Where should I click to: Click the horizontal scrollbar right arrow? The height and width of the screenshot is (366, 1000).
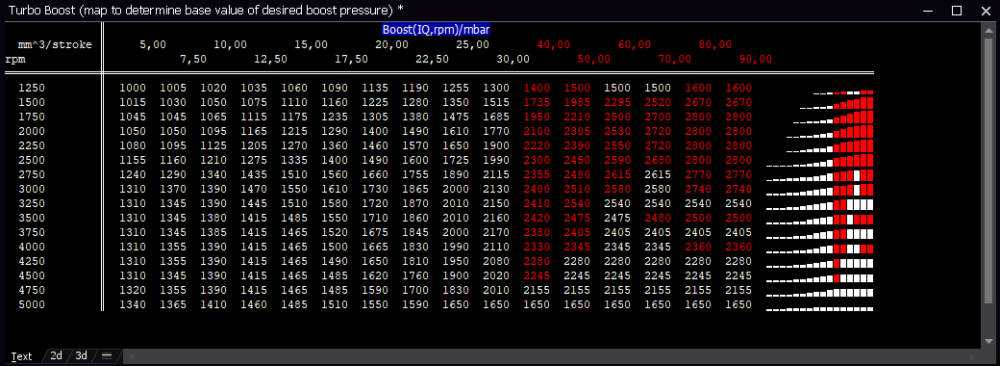[971, 356]
